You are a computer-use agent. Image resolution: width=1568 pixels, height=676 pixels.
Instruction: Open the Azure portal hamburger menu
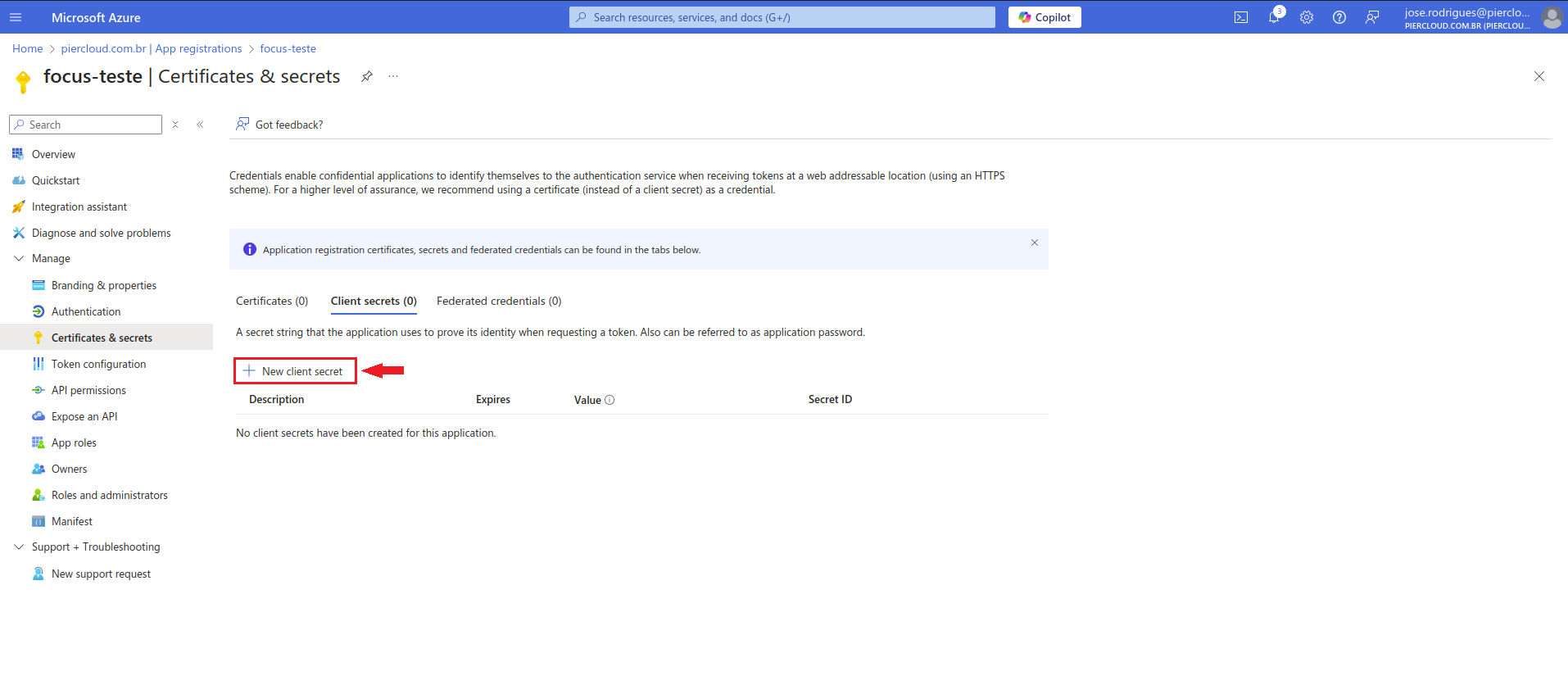pos(16,17)
